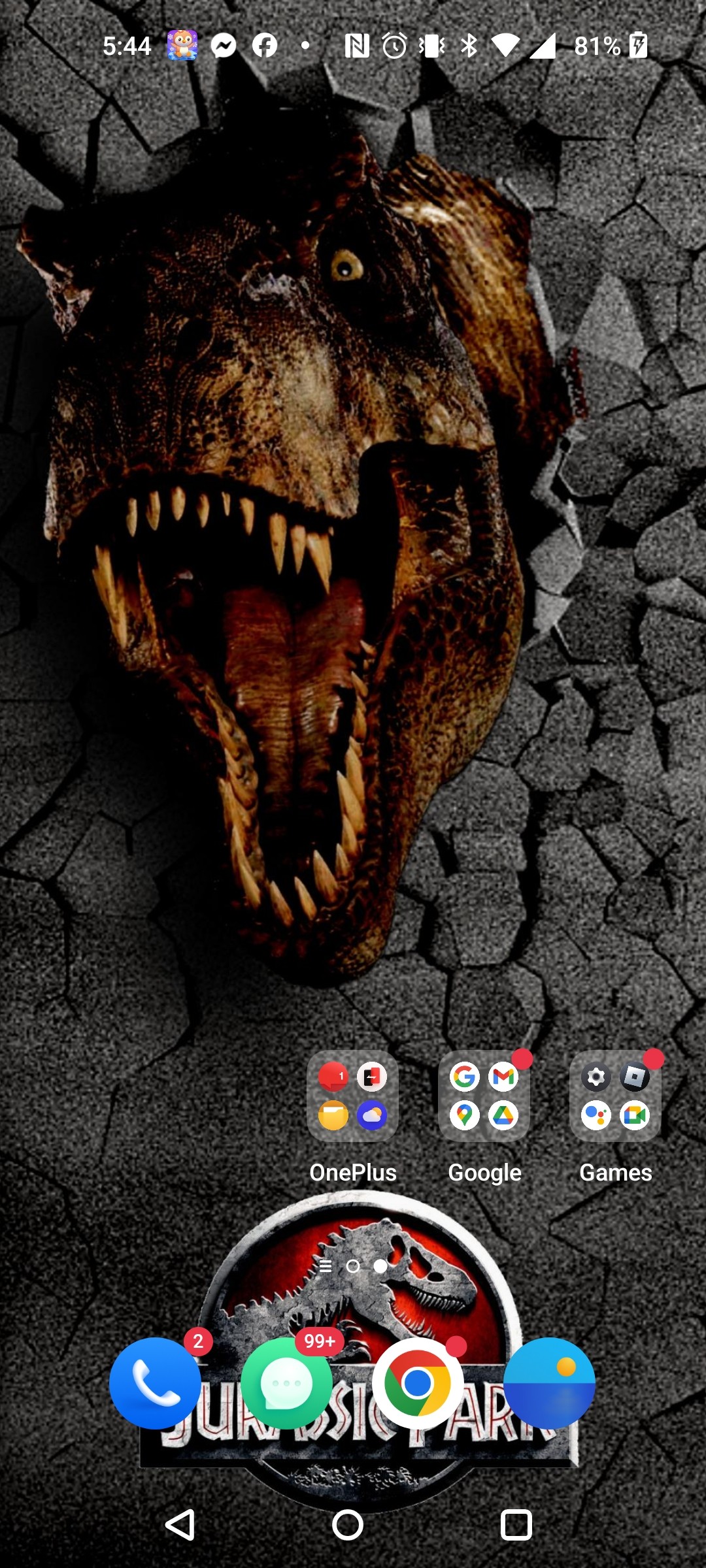Tap the 81% battery percentage
The width and height of the screenshot is (706, 1568).
(x=597, y=46)
